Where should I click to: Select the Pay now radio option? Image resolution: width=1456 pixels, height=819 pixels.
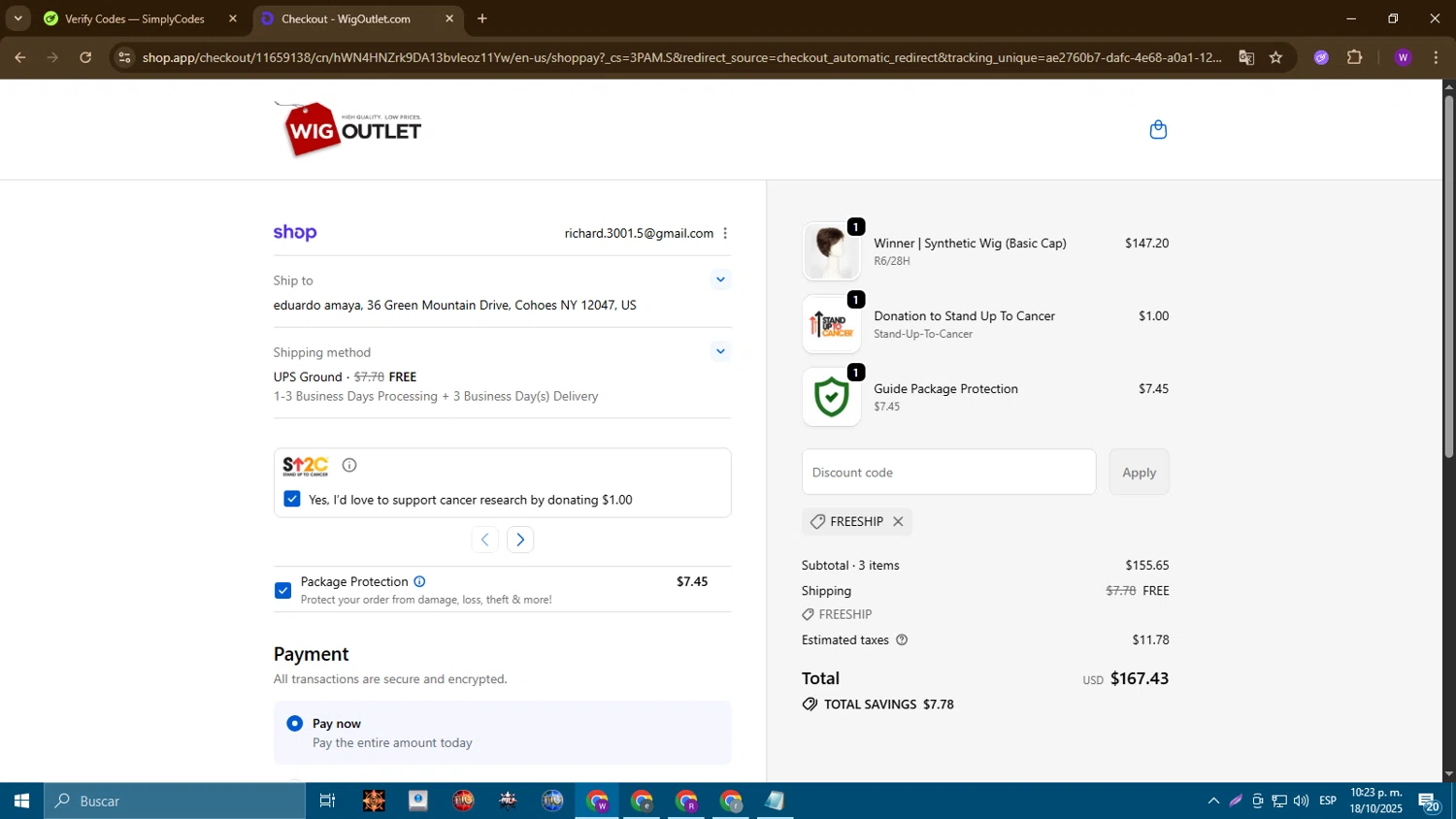[295, 724]
